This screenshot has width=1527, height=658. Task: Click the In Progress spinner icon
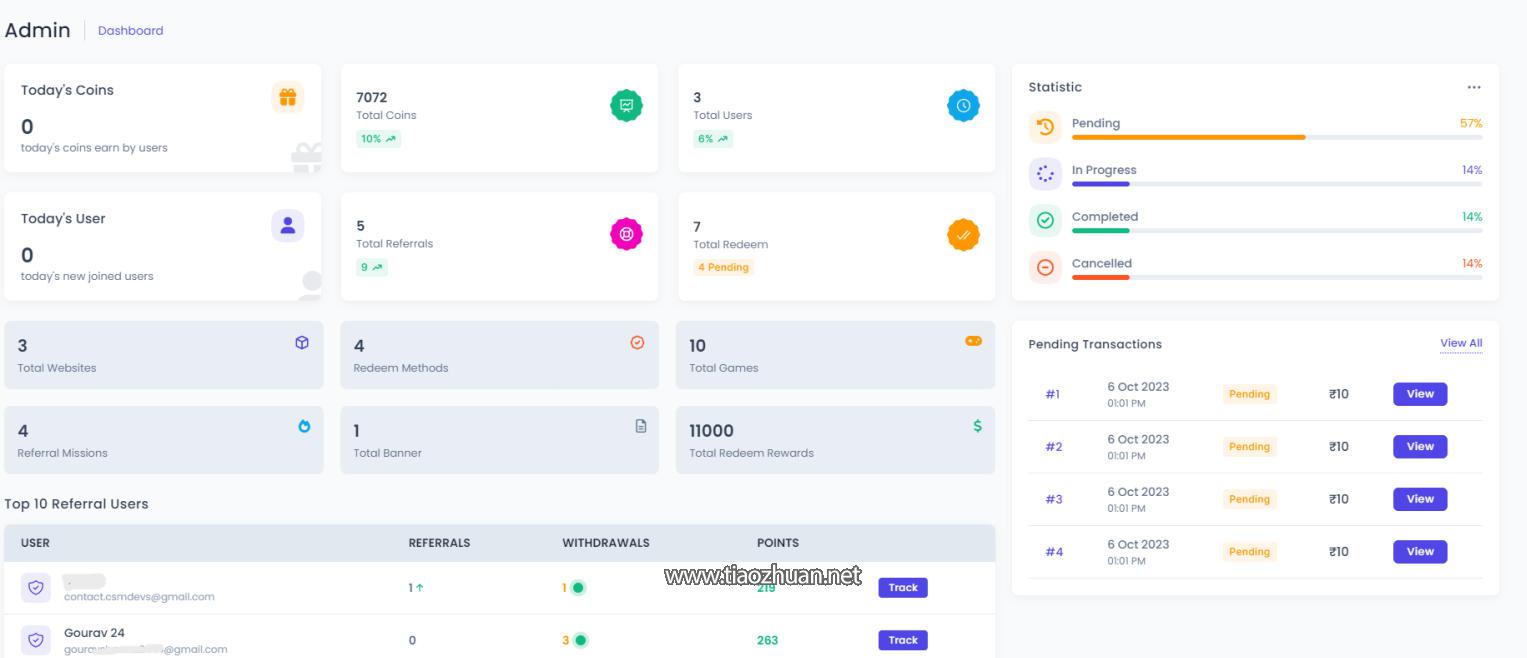click(1045, 174)
